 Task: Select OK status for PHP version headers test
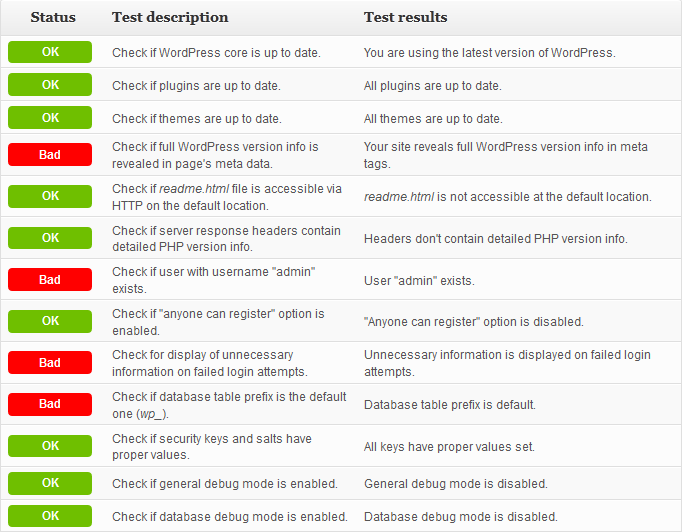(50, 238)
